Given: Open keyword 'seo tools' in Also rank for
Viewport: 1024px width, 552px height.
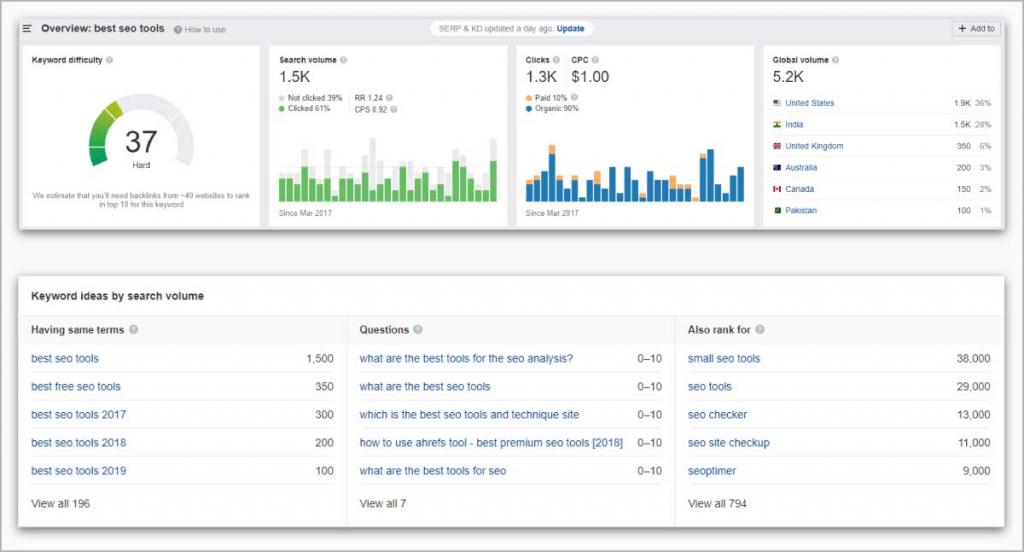Looking at the screenshot, I should 709,387.
